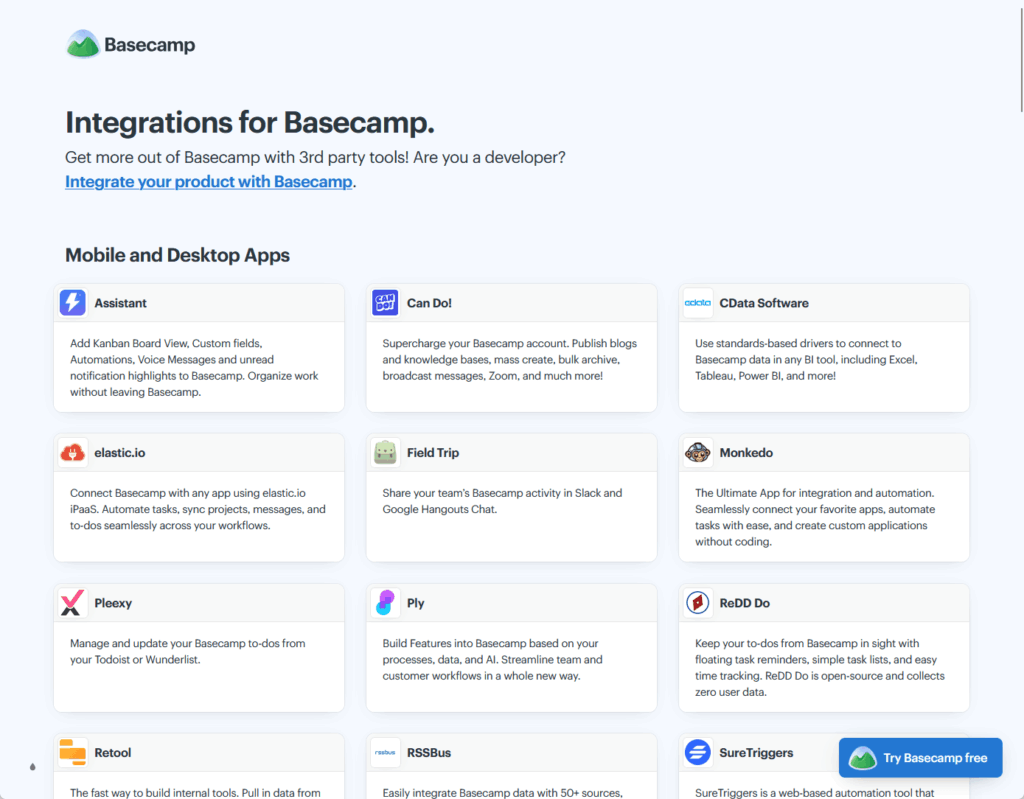Click the small droplet icon at bottom left
This screenshot has height=799, width=1024.
[x=33, y=767]
